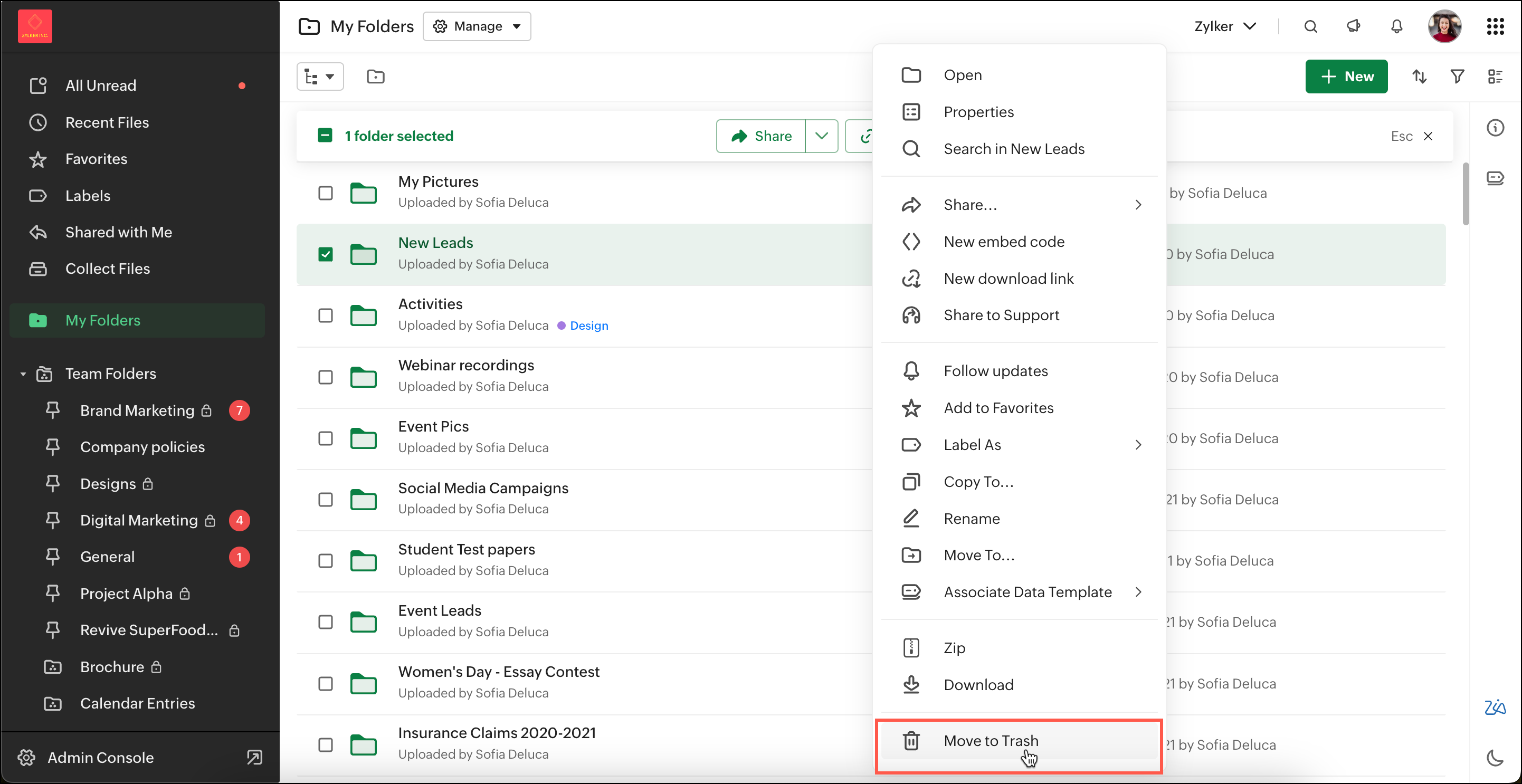Toggle night mode moon icon
Viewport: 1522px width, 784px height.
click(x=1494, y=758)
